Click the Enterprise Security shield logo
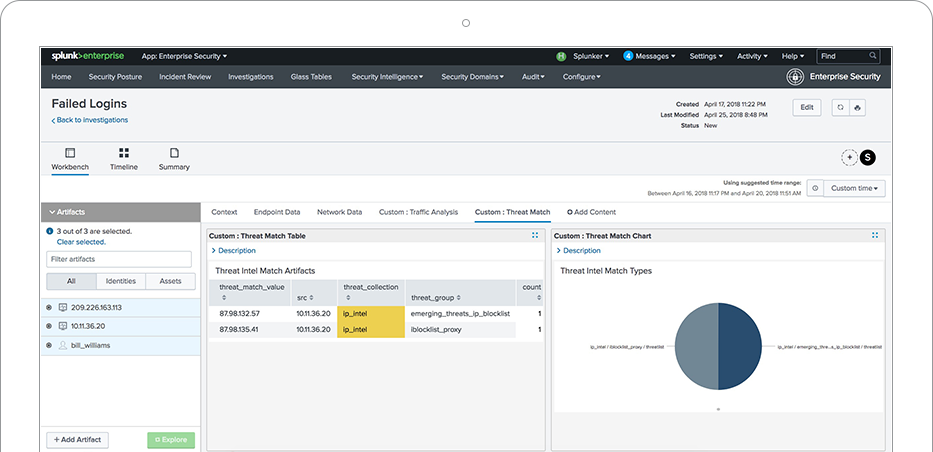Image resolution: width=933 pixels, height=452 pixels. [x=795, y=77]
